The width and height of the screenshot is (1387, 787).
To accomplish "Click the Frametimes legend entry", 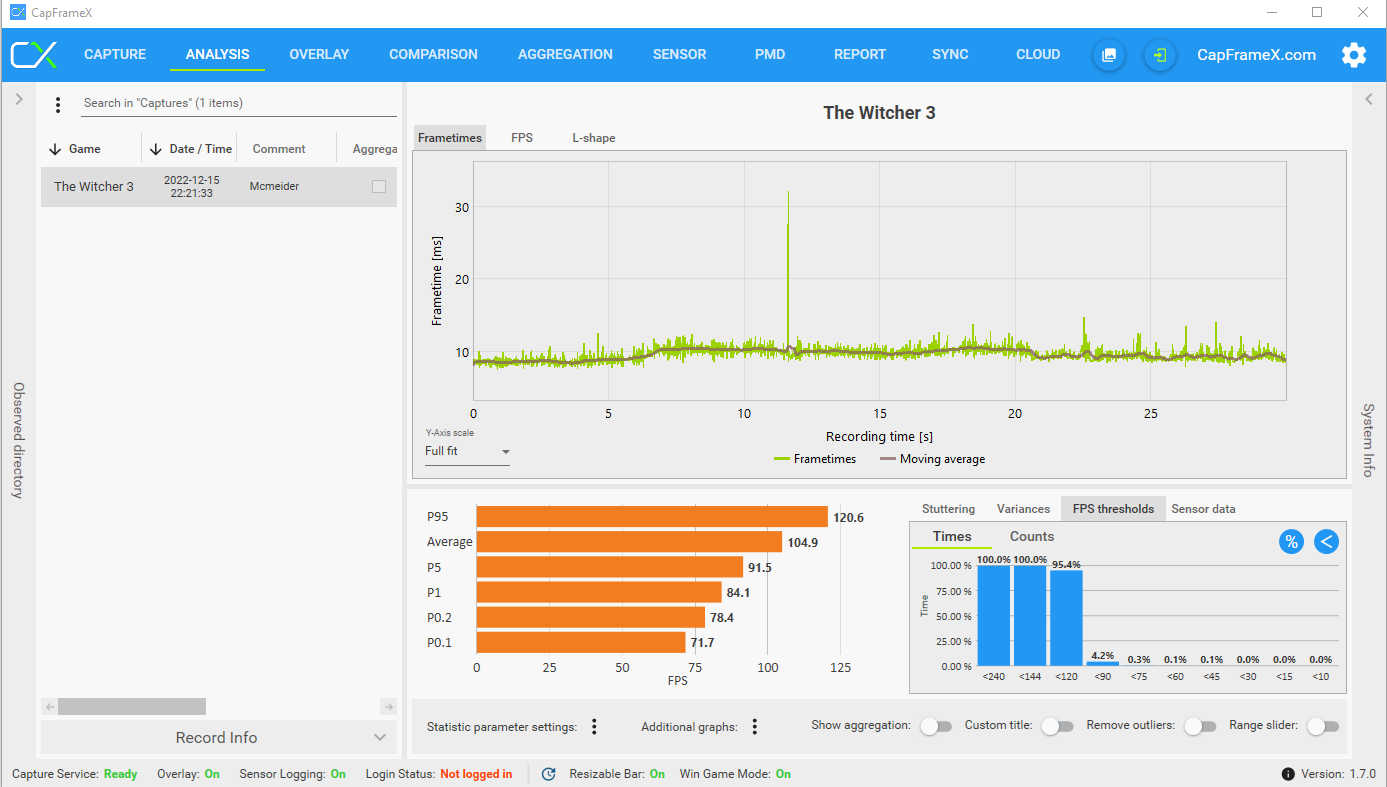I will click(x=815, y=459).
